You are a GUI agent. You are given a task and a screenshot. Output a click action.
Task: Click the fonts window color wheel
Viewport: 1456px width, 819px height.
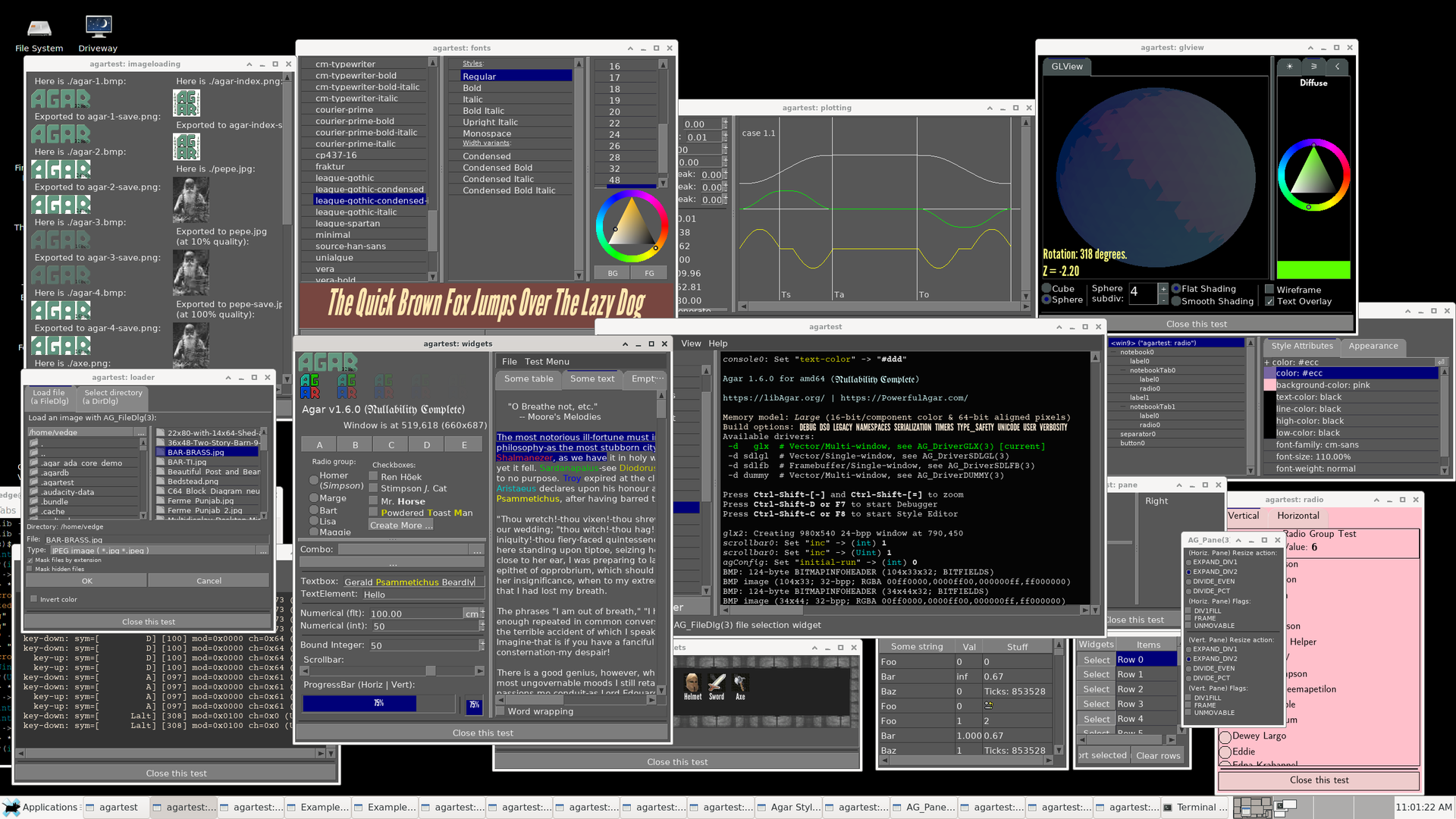pyautogui.click(x=631, y=226)
